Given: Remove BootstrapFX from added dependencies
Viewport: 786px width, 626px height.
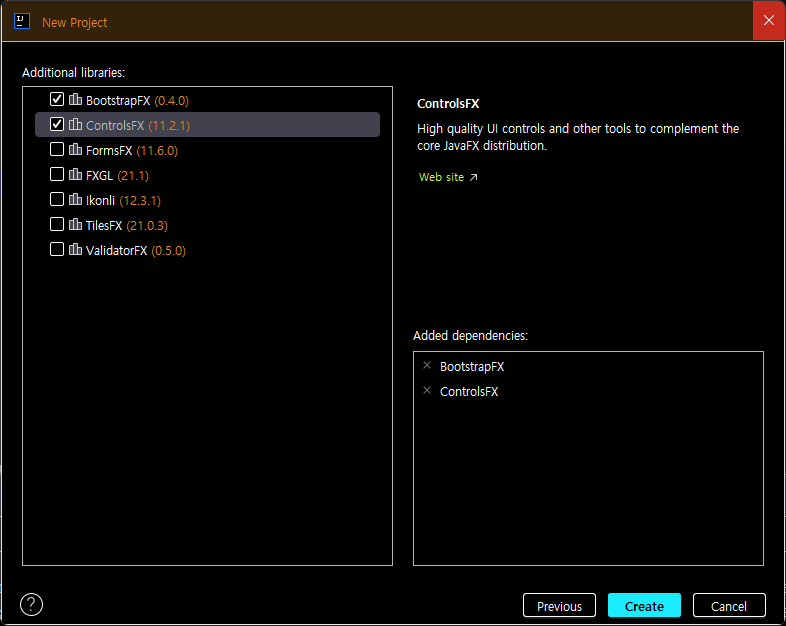Looking at the screenshot, I should pyautogui.click(x=427, y=365).
